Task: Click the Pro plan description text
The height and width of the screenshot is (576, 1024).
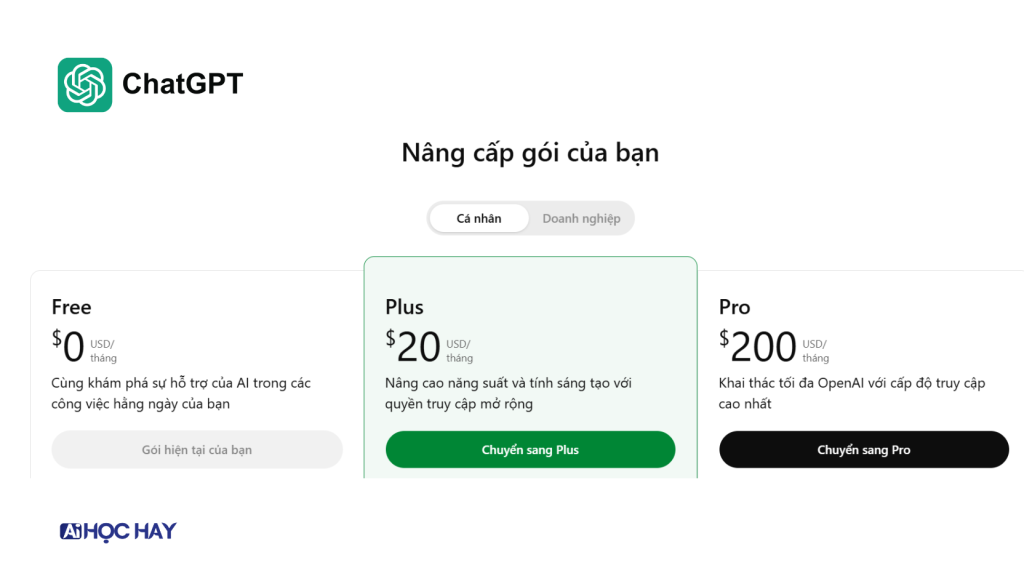Action: (852, 393)
